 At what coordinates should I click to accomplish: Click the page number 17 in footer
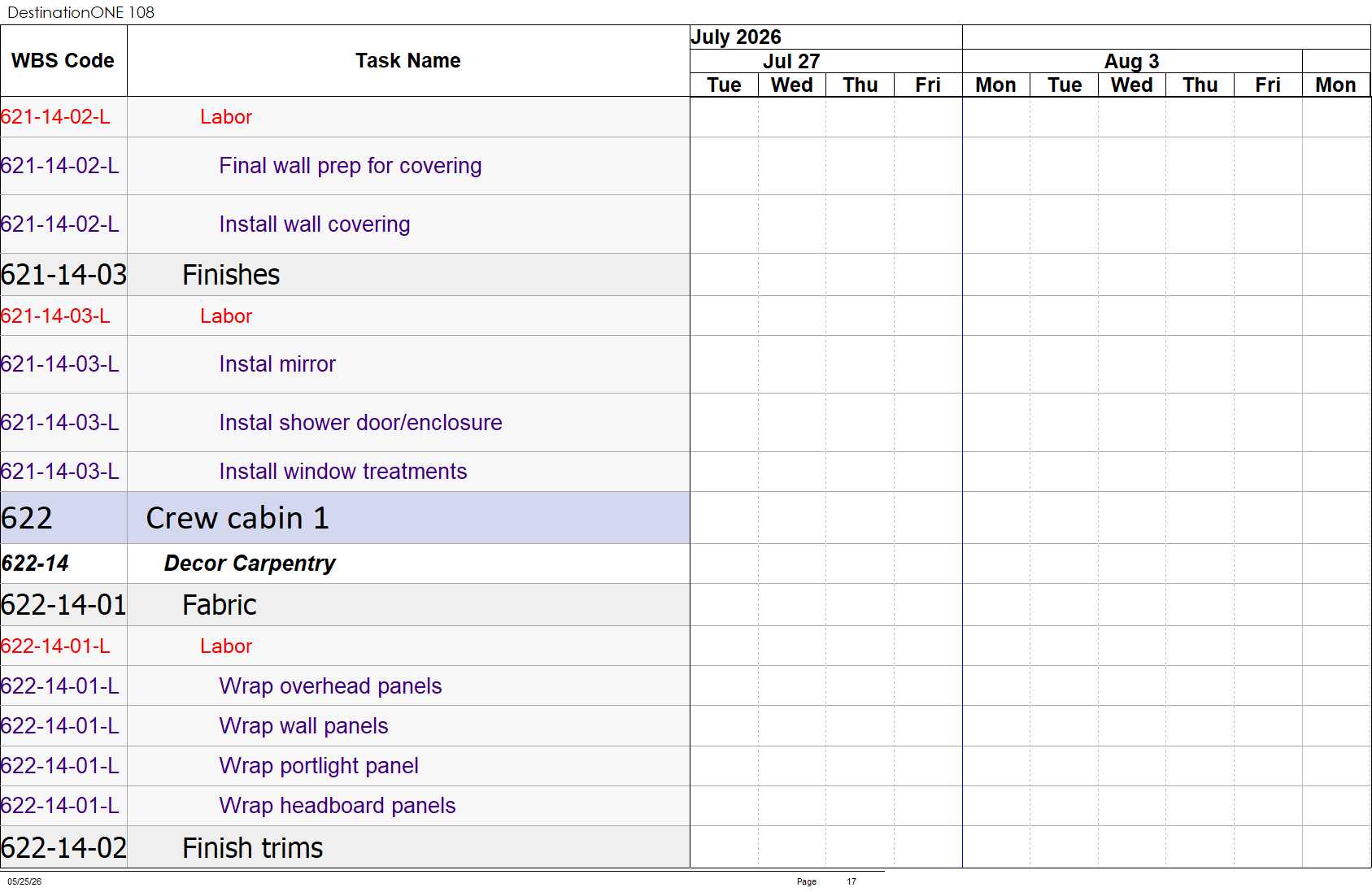(x=852, y=881)
